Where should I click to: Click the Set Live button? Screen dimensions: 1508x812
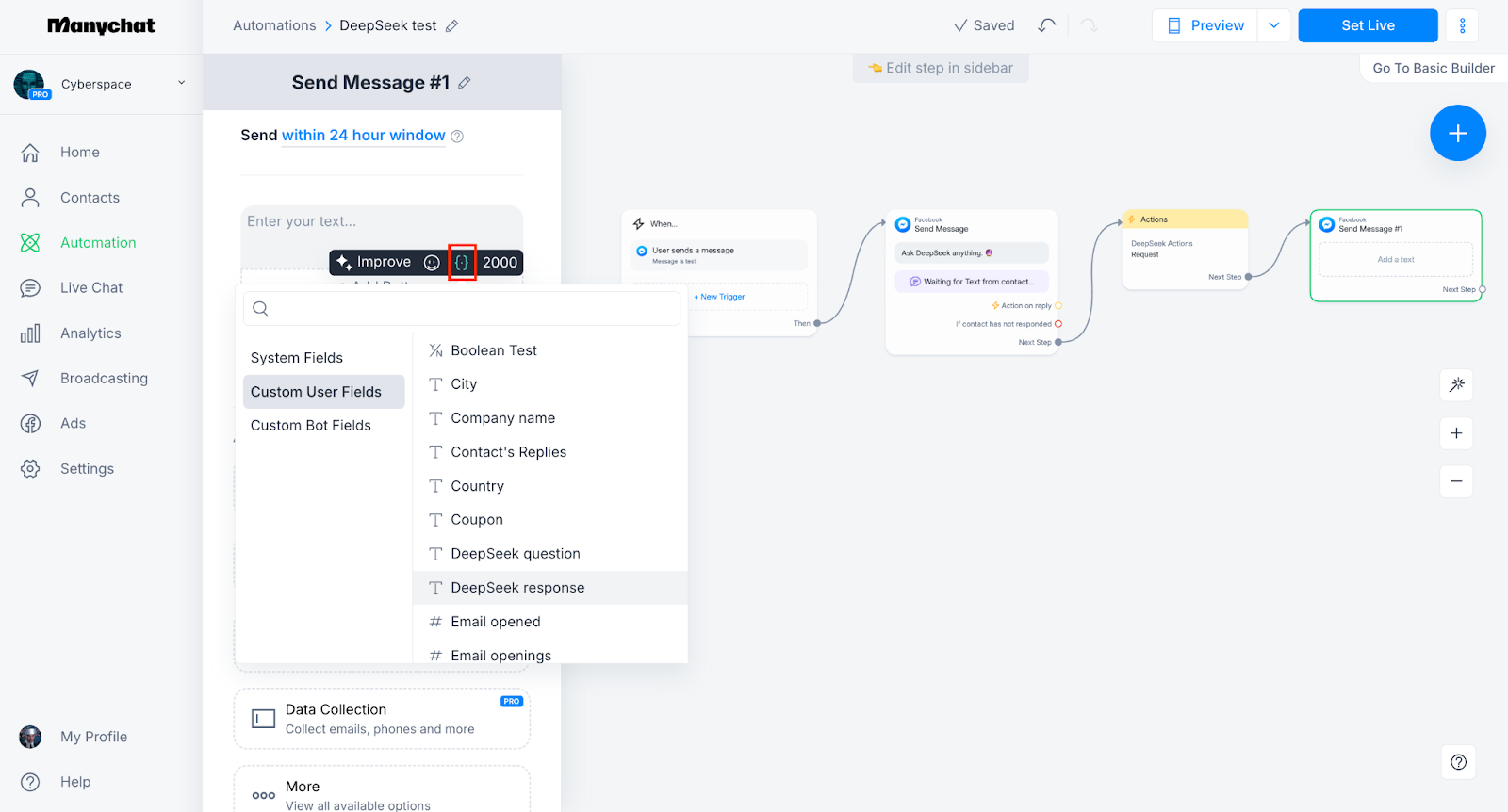pyautogui.click(x=1368, y=25)
